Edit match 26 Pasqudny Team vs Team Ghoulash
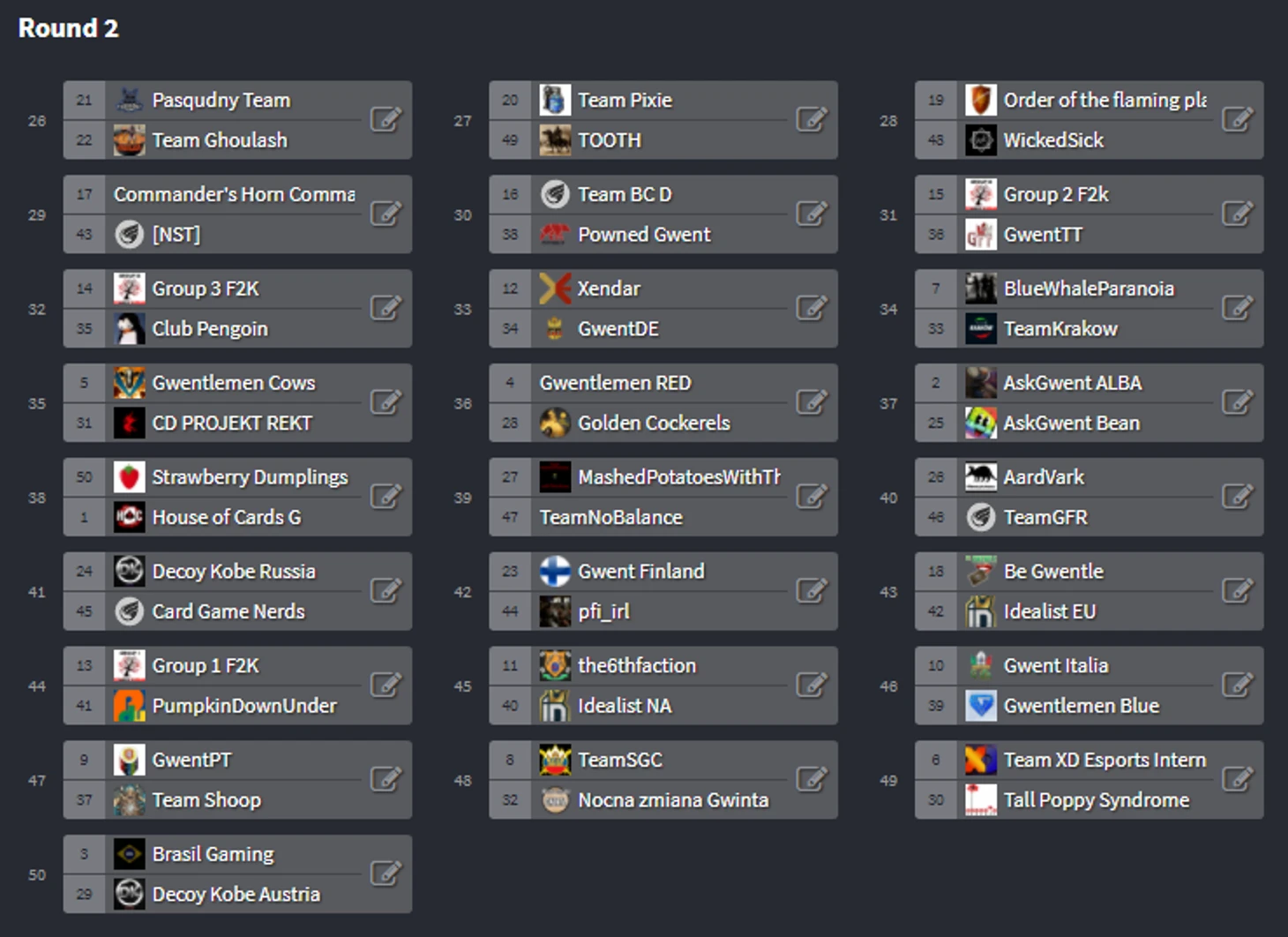 coord(386,119)
